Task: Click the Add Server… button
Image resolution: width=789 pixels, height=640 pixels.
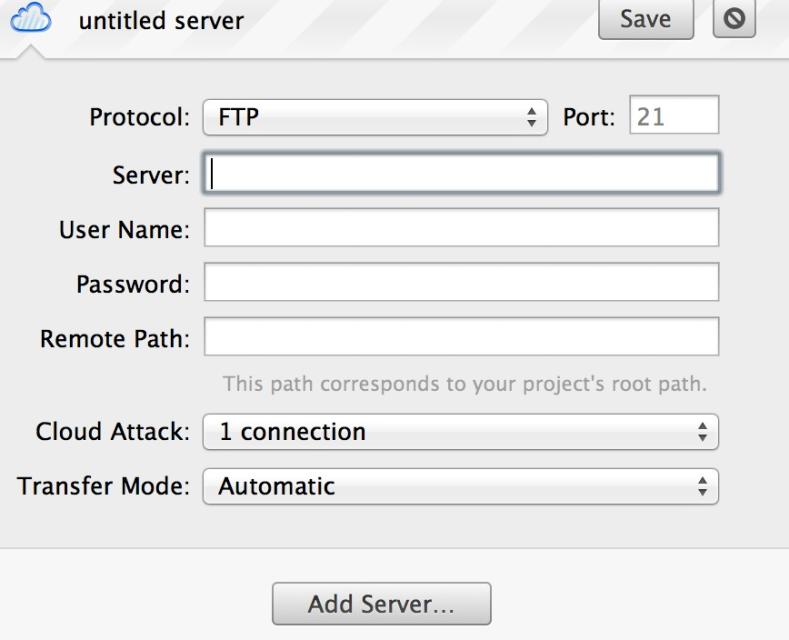Action: 381,604
